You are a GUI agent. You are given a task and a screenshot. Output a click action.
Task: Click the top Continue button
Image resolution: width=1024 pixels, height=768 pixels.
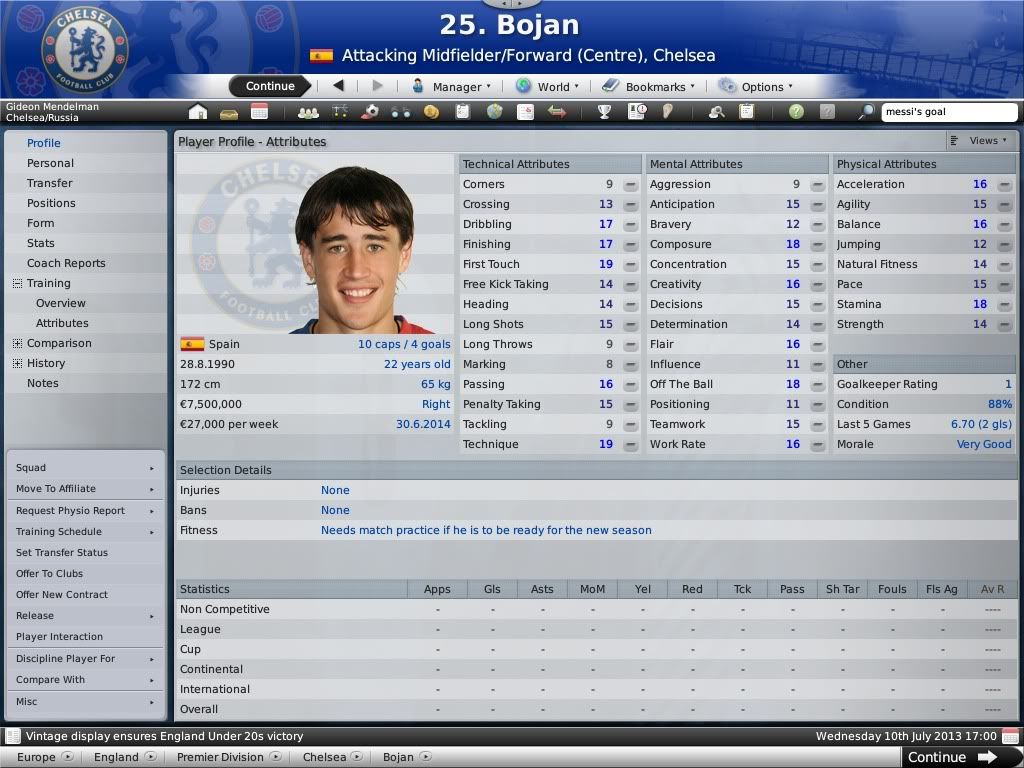click(270, 86)
